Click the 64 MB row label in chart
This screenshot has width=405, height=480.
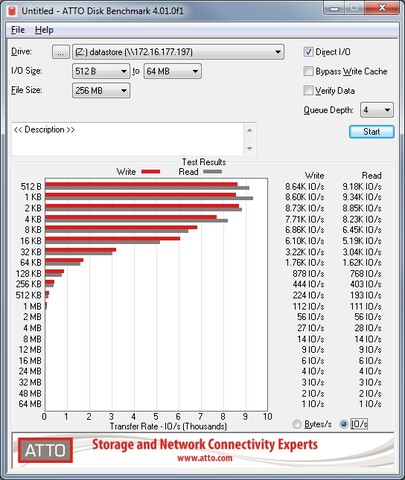point(30,404)
